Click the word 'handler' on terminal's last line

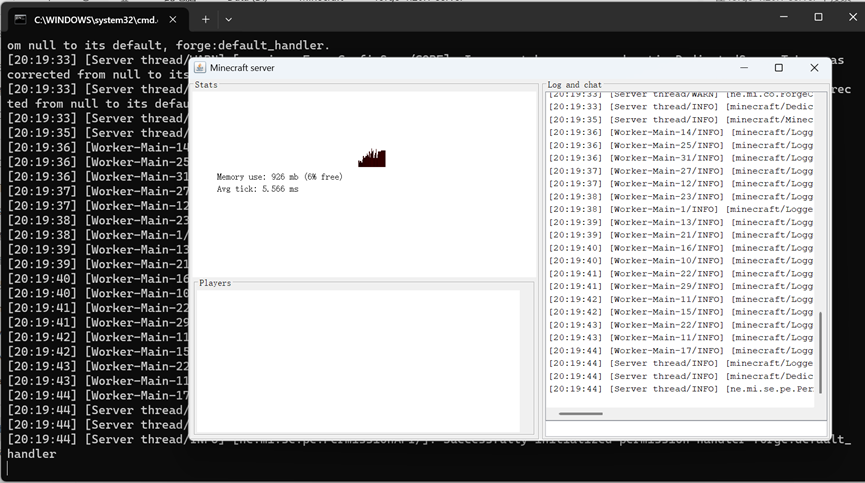[31, 454]
